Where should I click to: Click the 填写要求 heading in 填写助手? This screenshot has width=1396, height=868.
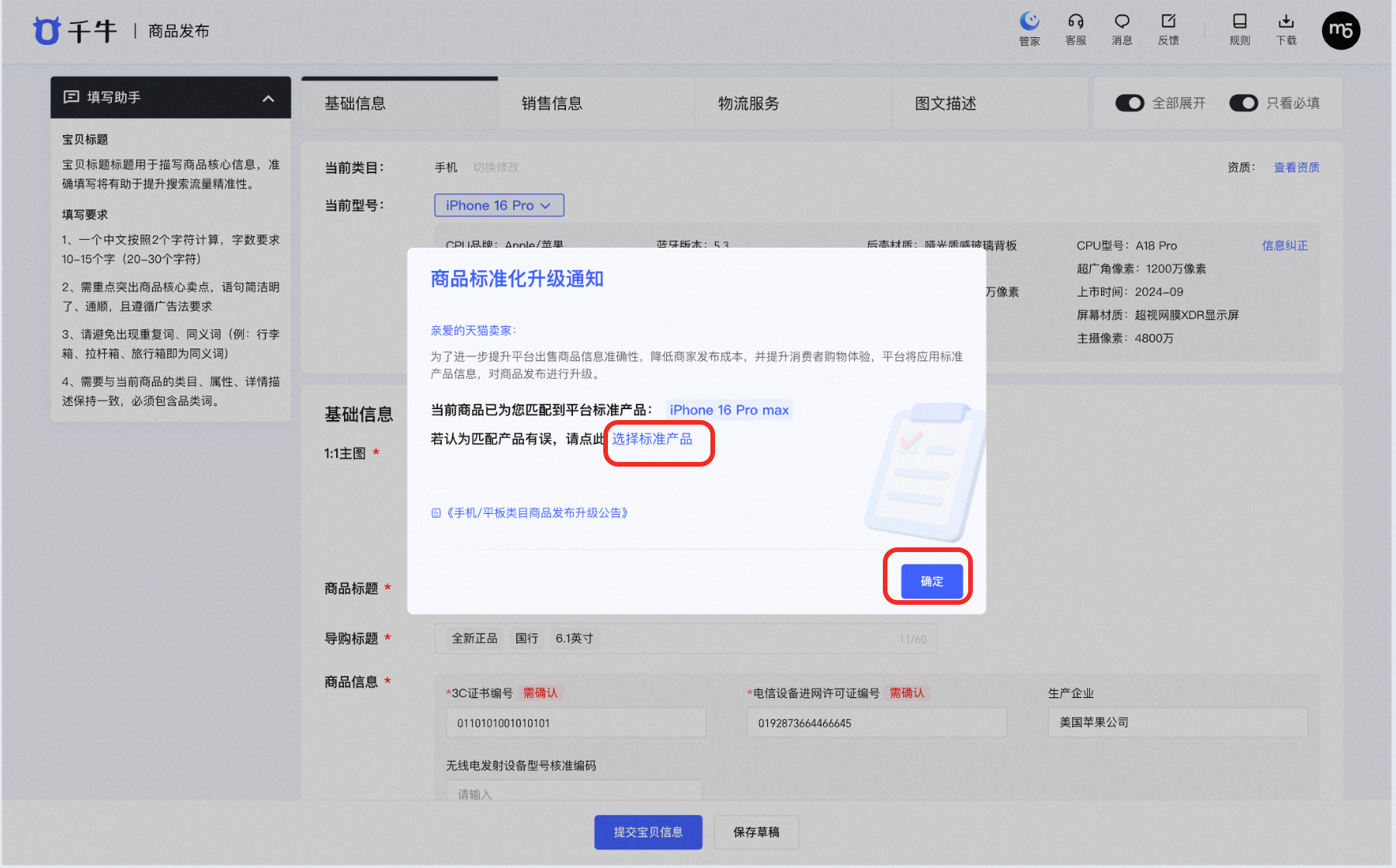pyautogui.click(x=85, y=215)
